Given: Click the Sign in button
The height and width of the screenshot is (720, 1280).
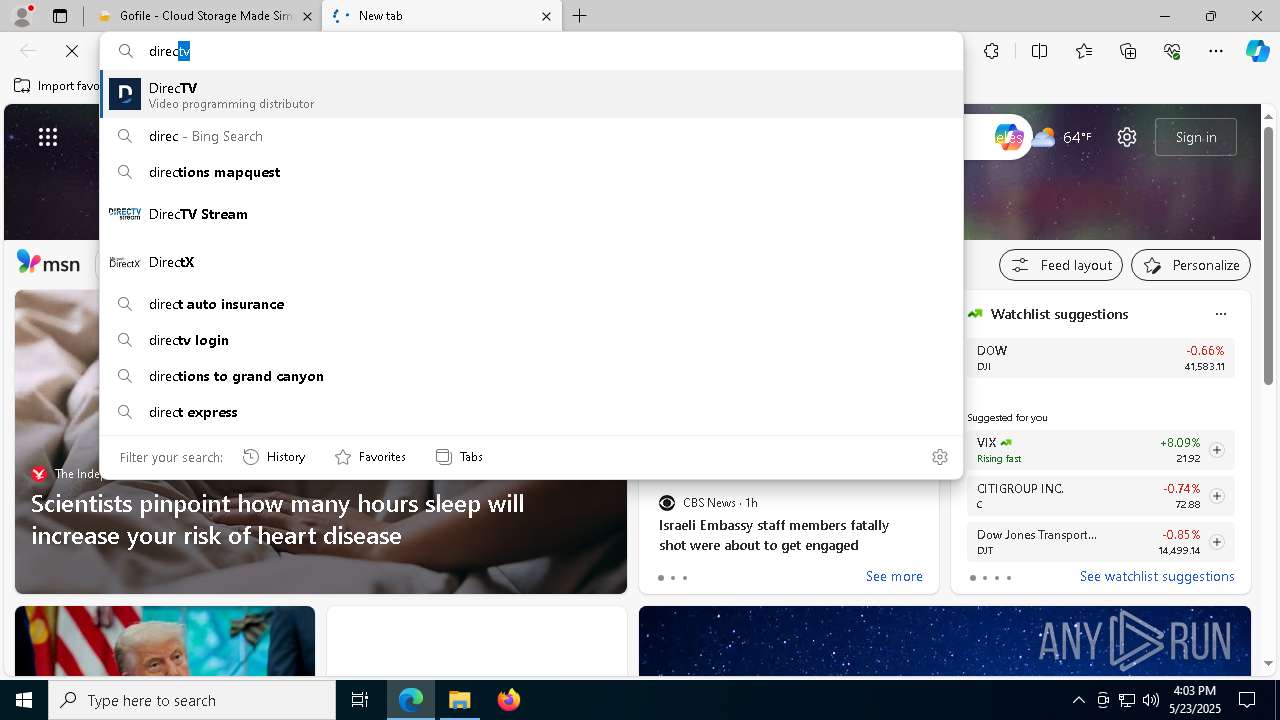Looking at the screenshot, I should (1196, 137).
